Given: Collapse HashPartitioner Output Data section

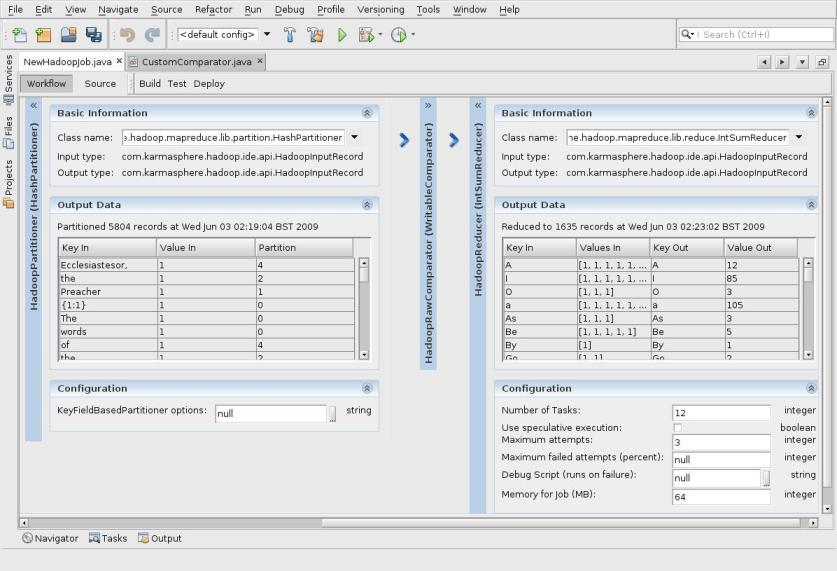Looking at the screenshot, I should (367, 204).
